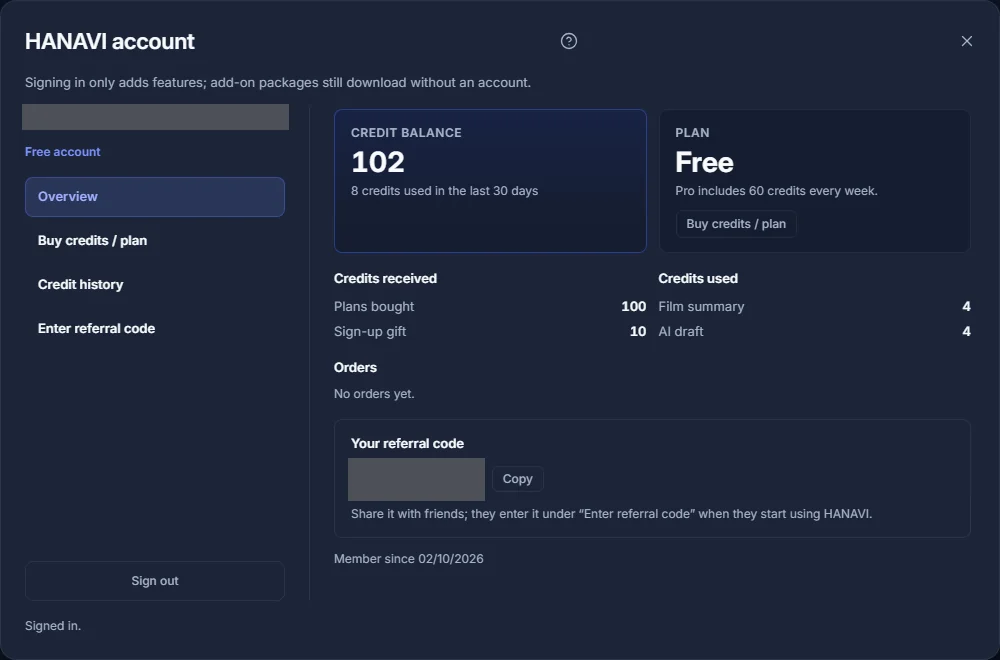Click Buy credits / plan button in Plan card
This screenshot has height=660, width=1000.
click(x=736, y=224)
